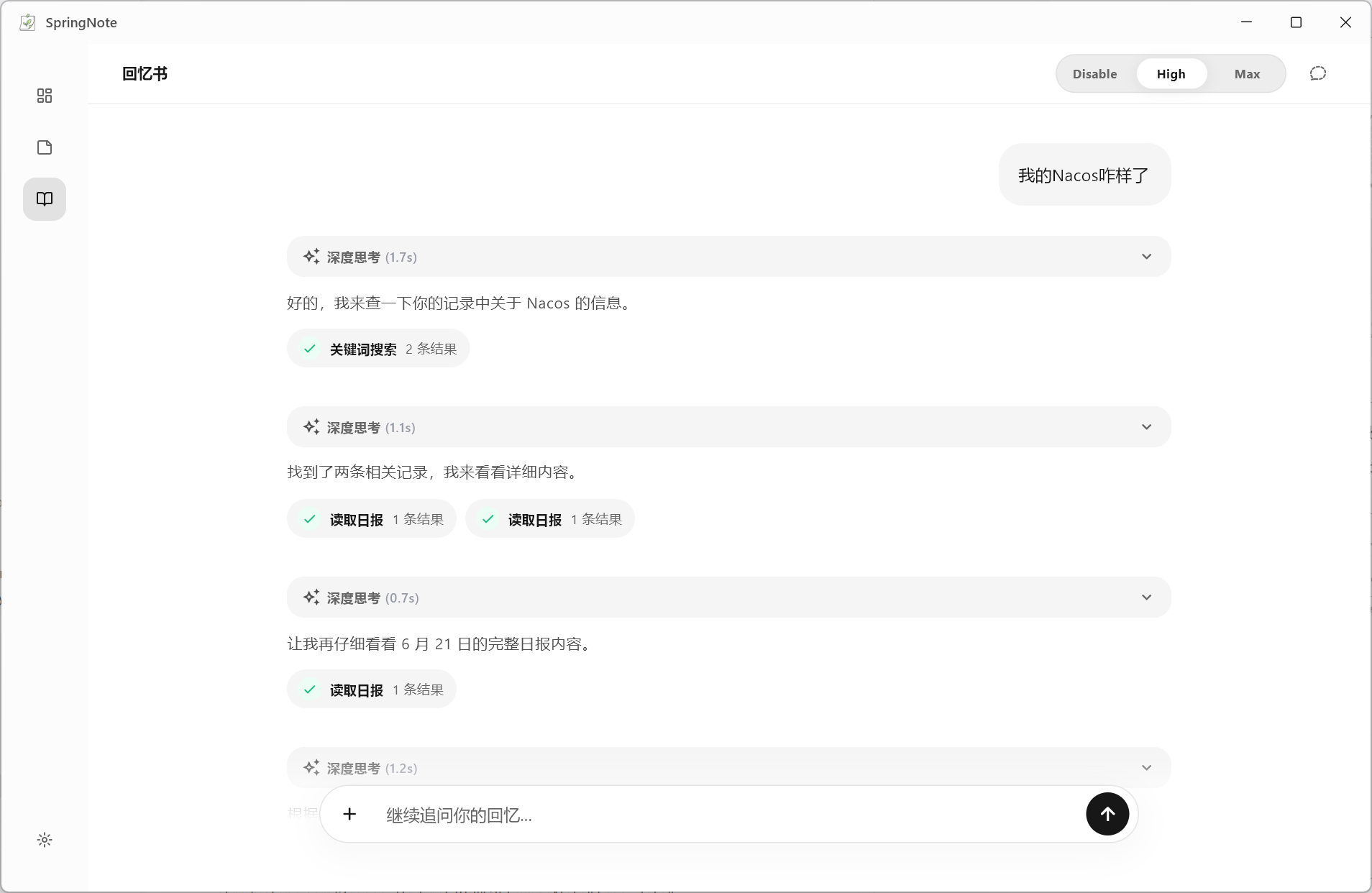Minimize the SpringNote window

pos(1247,22)
